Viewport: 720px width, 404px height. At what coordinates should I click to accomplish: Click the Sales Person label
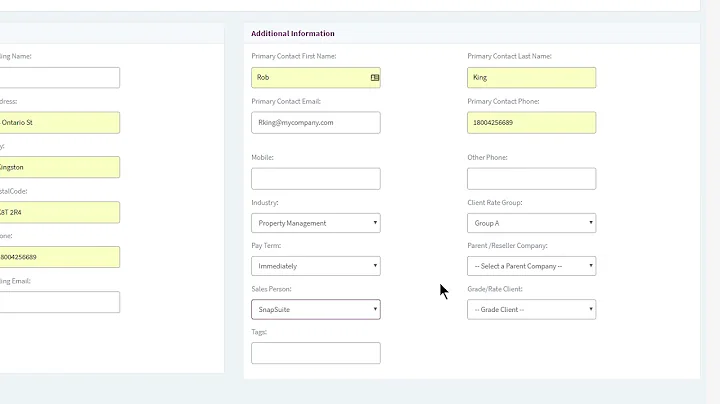(271, 289)
